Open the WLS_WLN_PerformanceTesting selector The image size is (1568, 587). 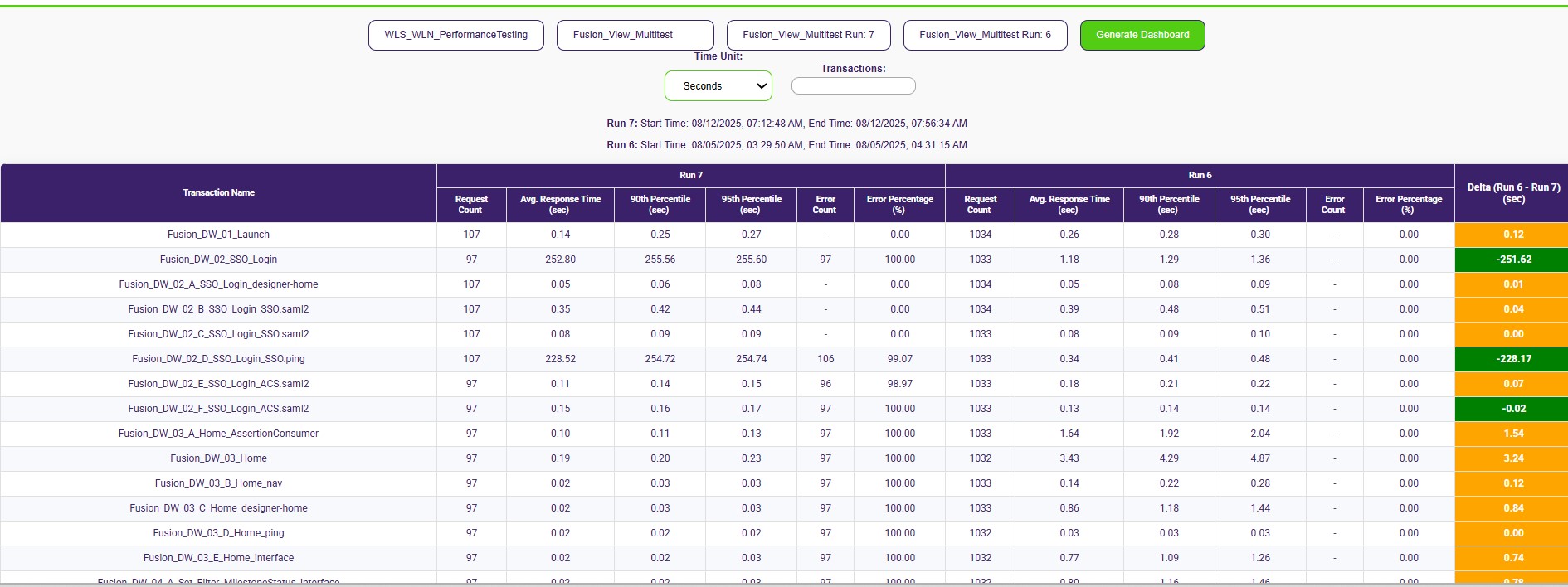click(x=455, y=35)
